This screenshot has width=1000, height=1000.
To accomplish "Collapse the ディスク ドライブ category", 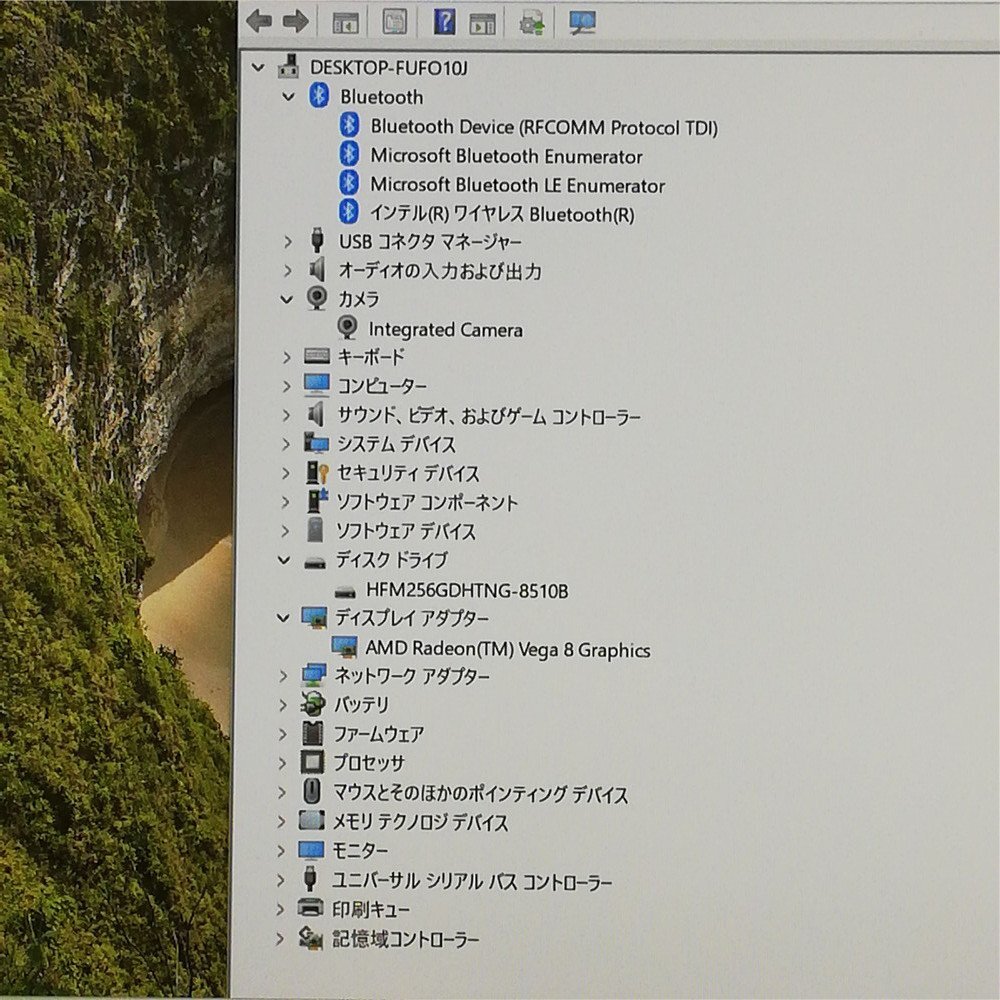I will (x=284, y=561).
